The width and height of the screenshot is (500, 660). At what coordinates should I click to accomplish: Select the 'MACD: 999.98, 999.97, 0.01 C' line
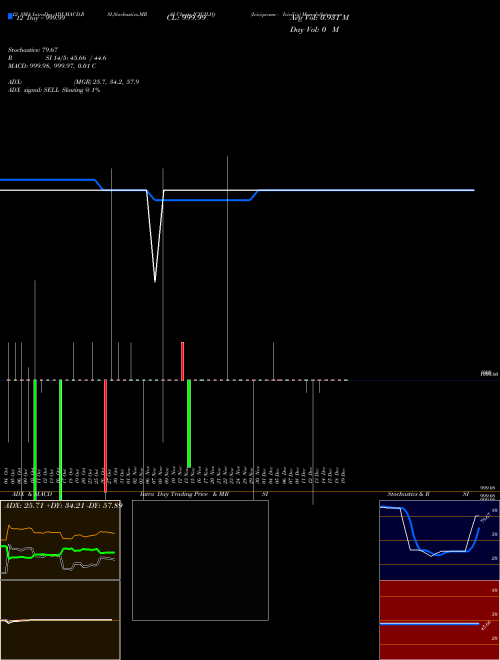click(x=52, y=66)
